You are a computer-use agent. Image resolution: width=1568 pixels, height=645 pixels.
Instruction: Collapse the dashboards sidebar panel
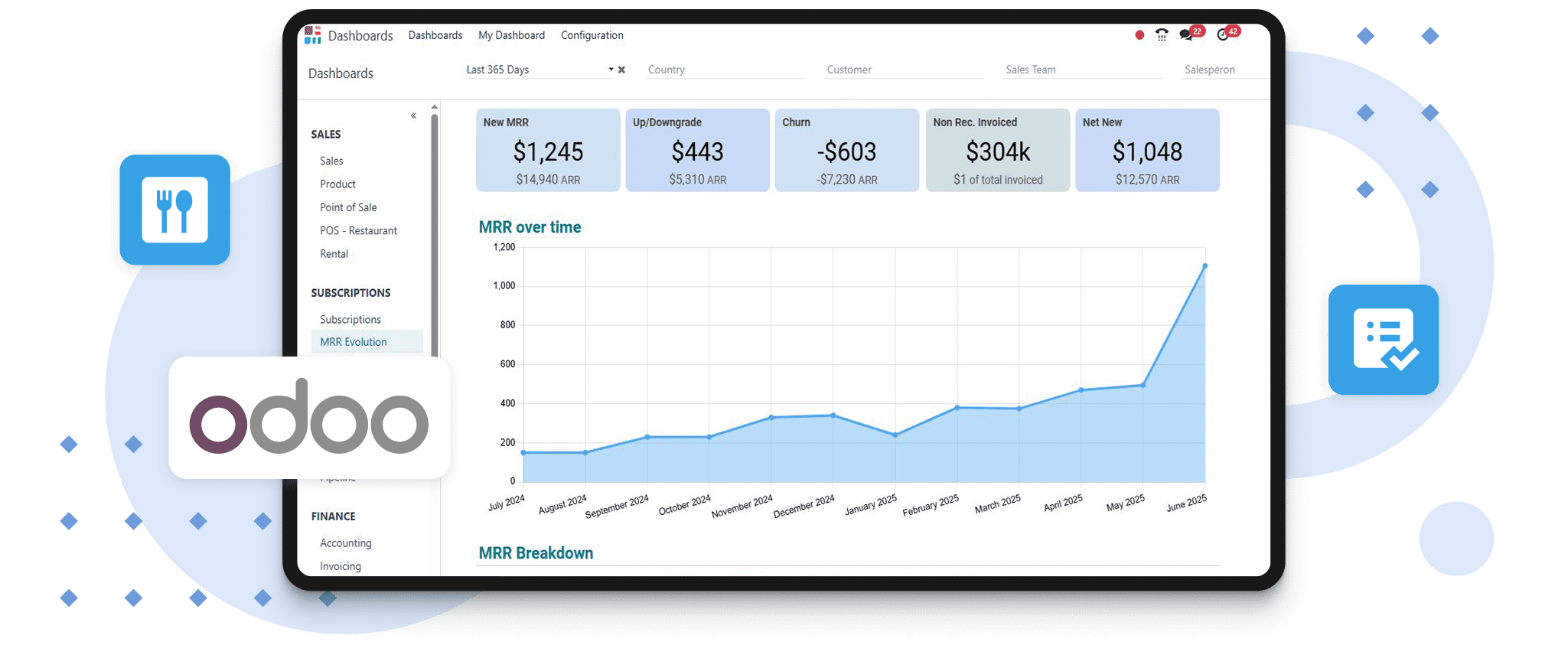413,116
